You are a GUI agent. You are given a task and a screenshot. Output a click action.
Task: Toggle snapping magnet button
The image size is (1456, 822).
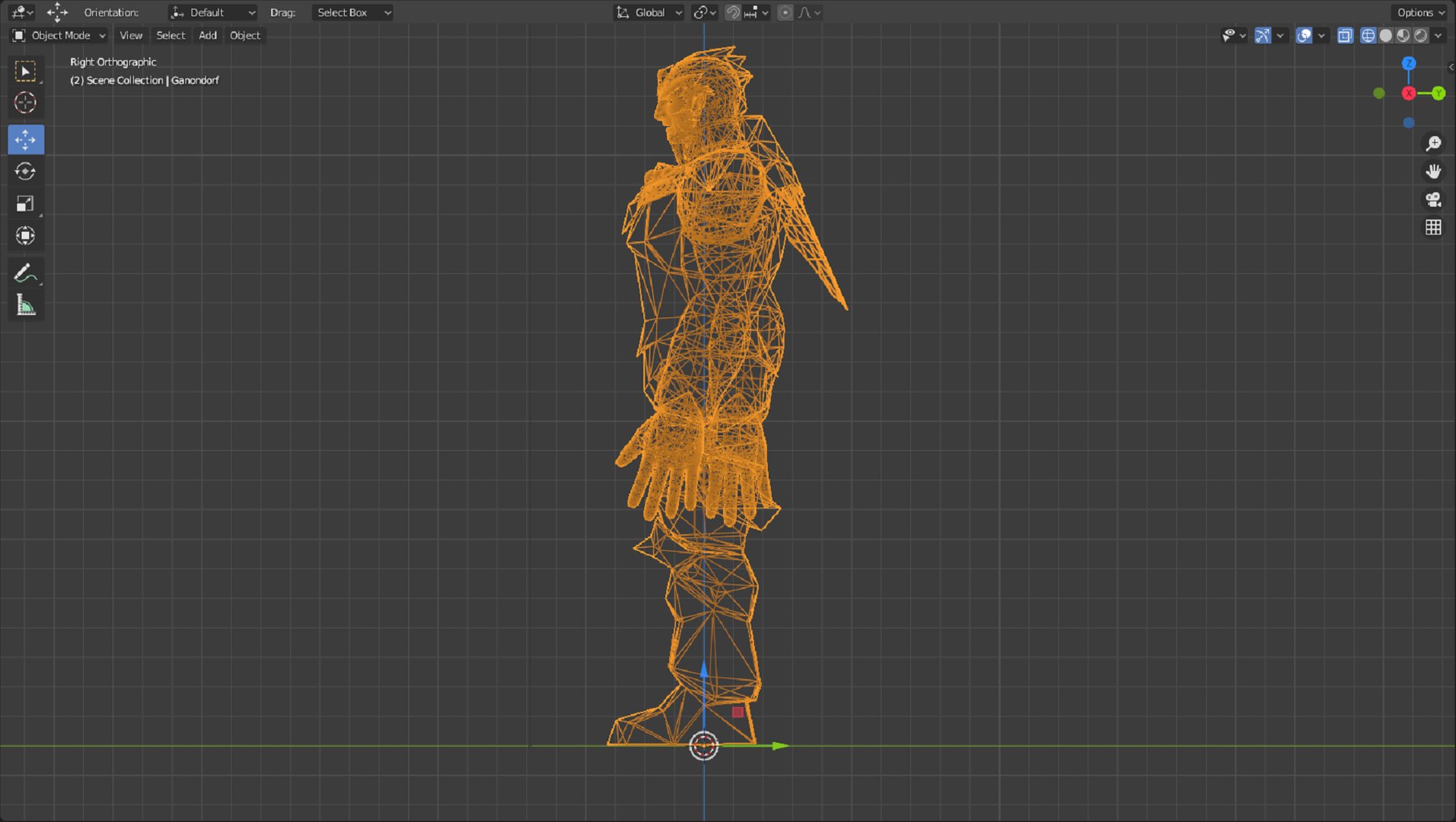[732, 12]
